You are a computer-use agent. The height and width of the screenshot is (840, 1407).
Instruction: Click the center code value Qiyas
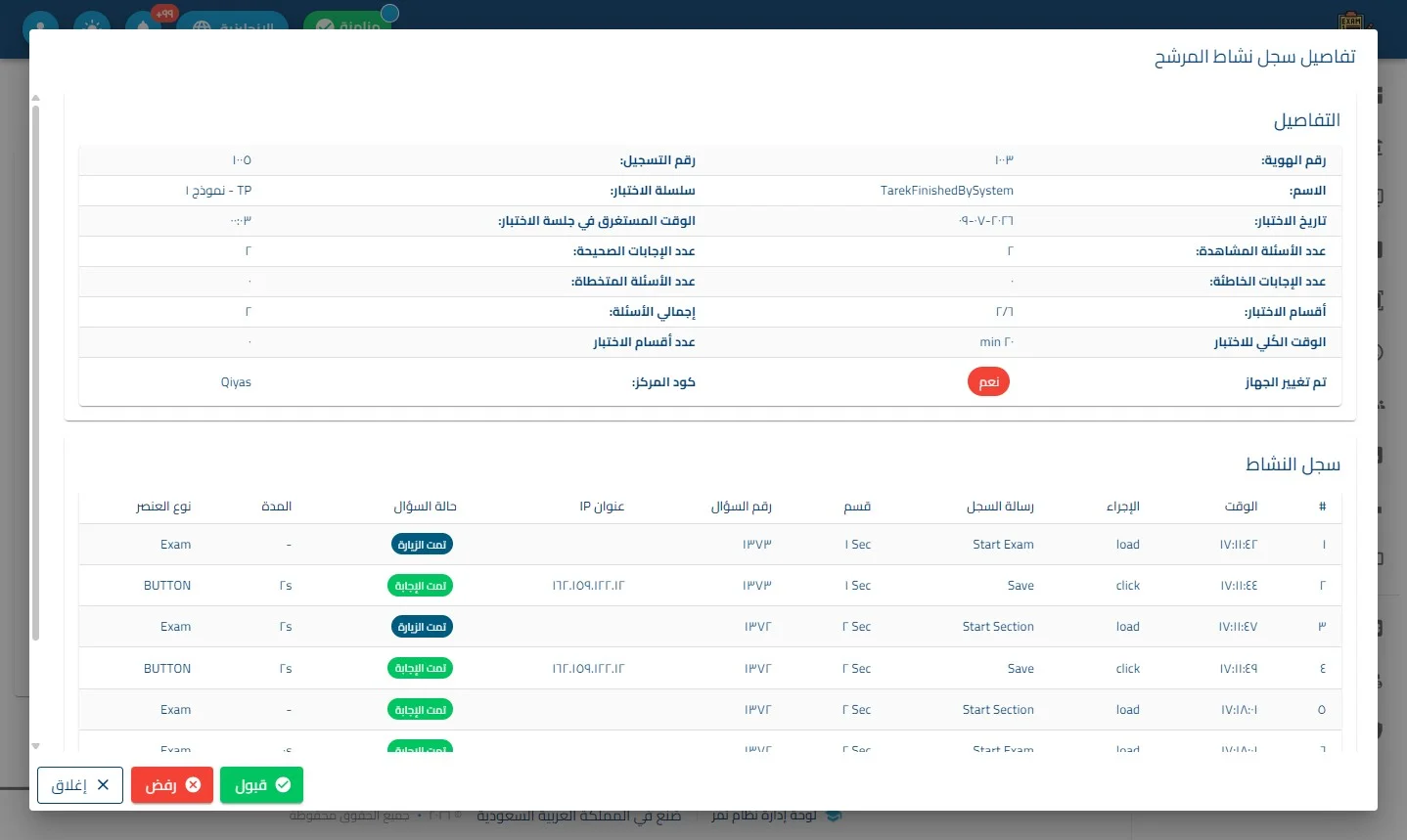click(236, 382)
